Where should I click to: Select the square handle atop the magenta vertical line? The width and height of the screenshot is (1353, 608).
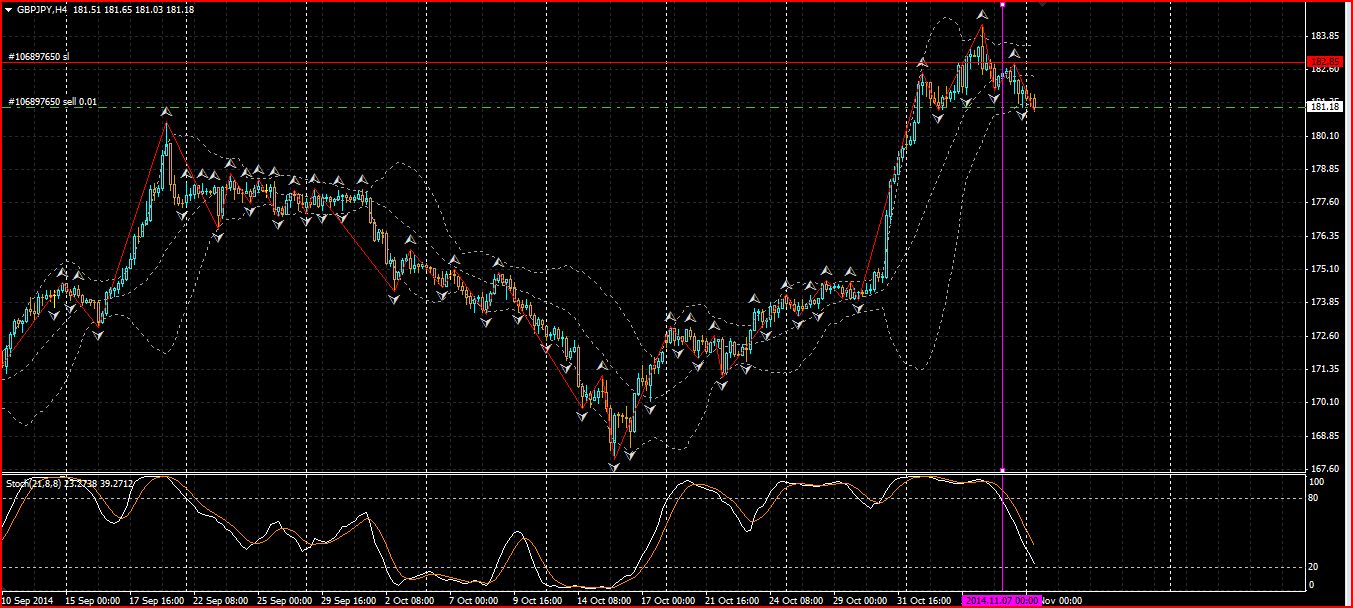(x=1002, y=4)
